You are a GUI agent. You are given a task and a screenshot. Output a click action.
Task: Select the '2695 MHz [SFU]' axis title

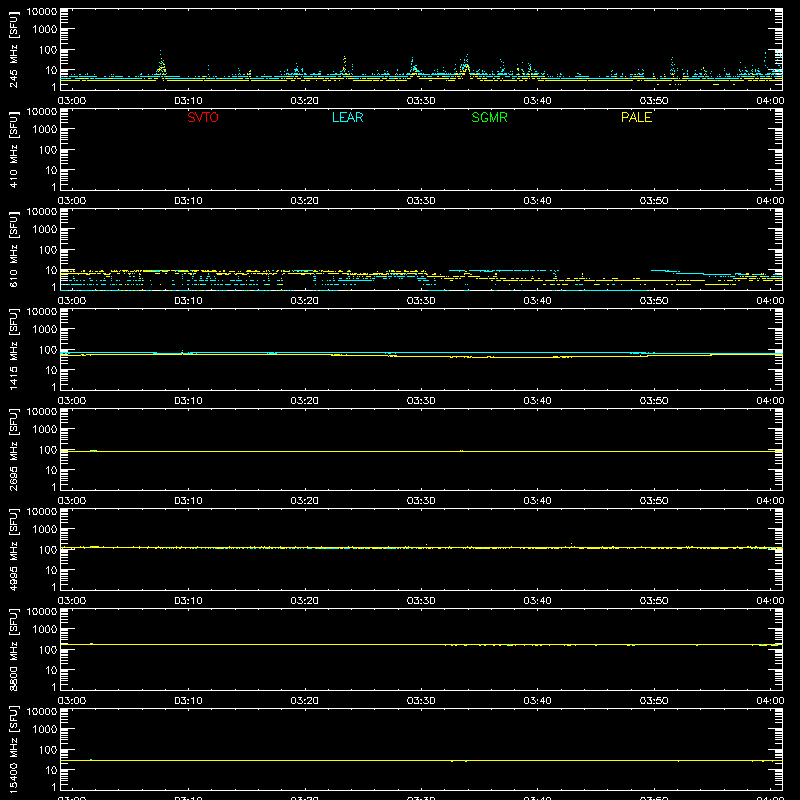click(13, 449)
